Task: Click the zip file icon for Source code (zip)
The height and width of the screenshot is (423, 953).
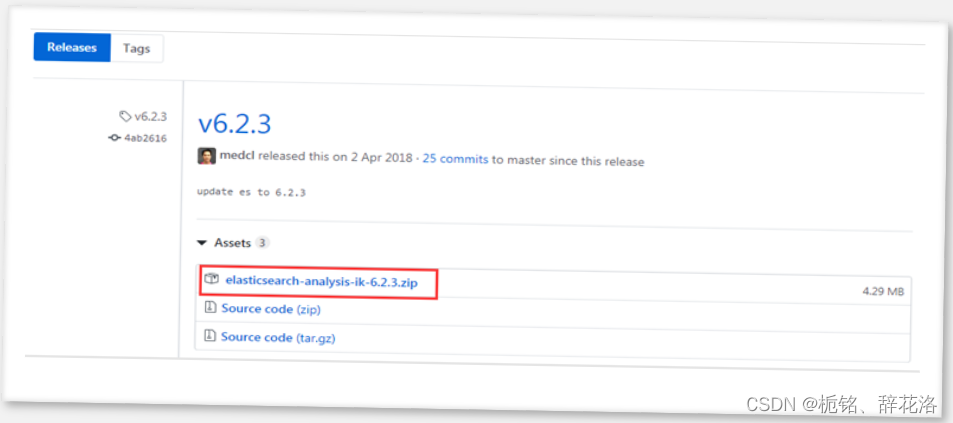Action: [210, 308]
